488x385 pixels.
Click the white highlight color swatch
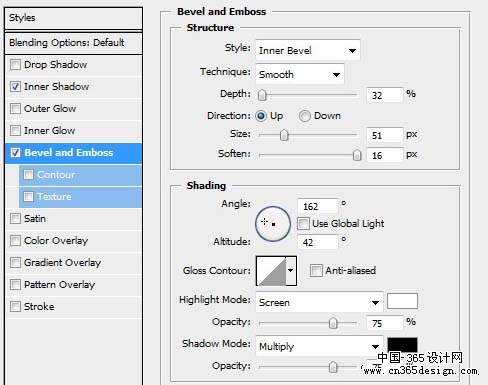[402, 301]
